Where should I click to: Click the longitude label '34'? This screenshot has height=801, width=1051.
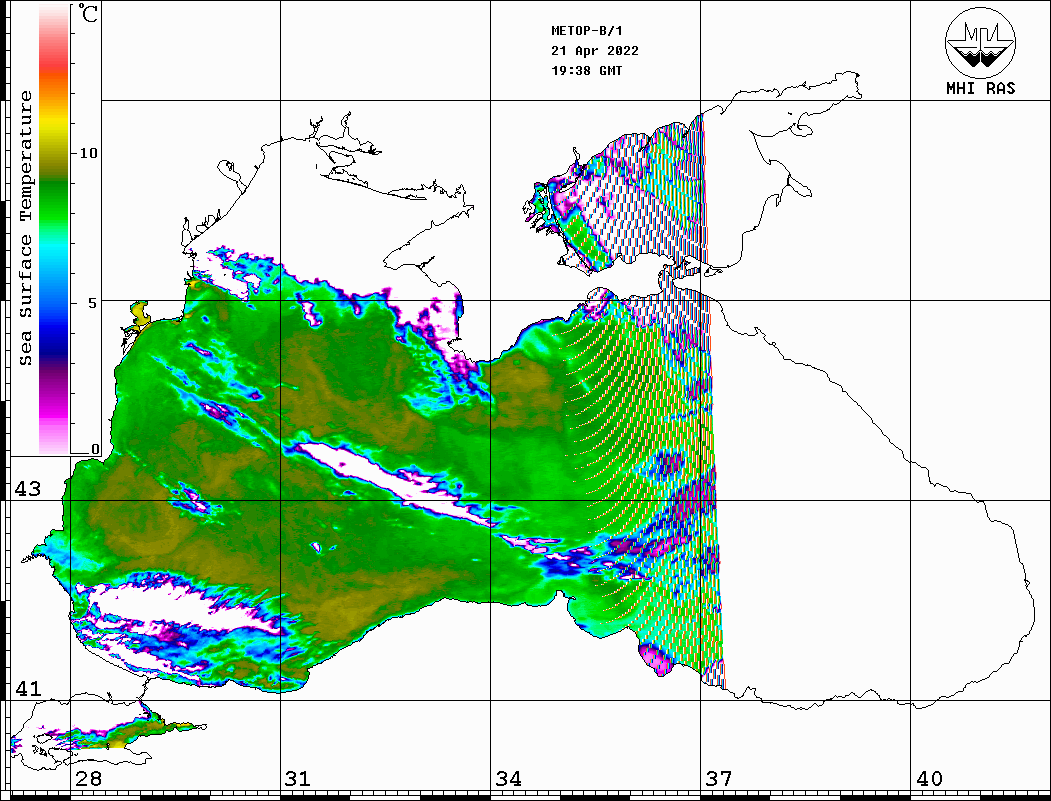click(508, 779)
